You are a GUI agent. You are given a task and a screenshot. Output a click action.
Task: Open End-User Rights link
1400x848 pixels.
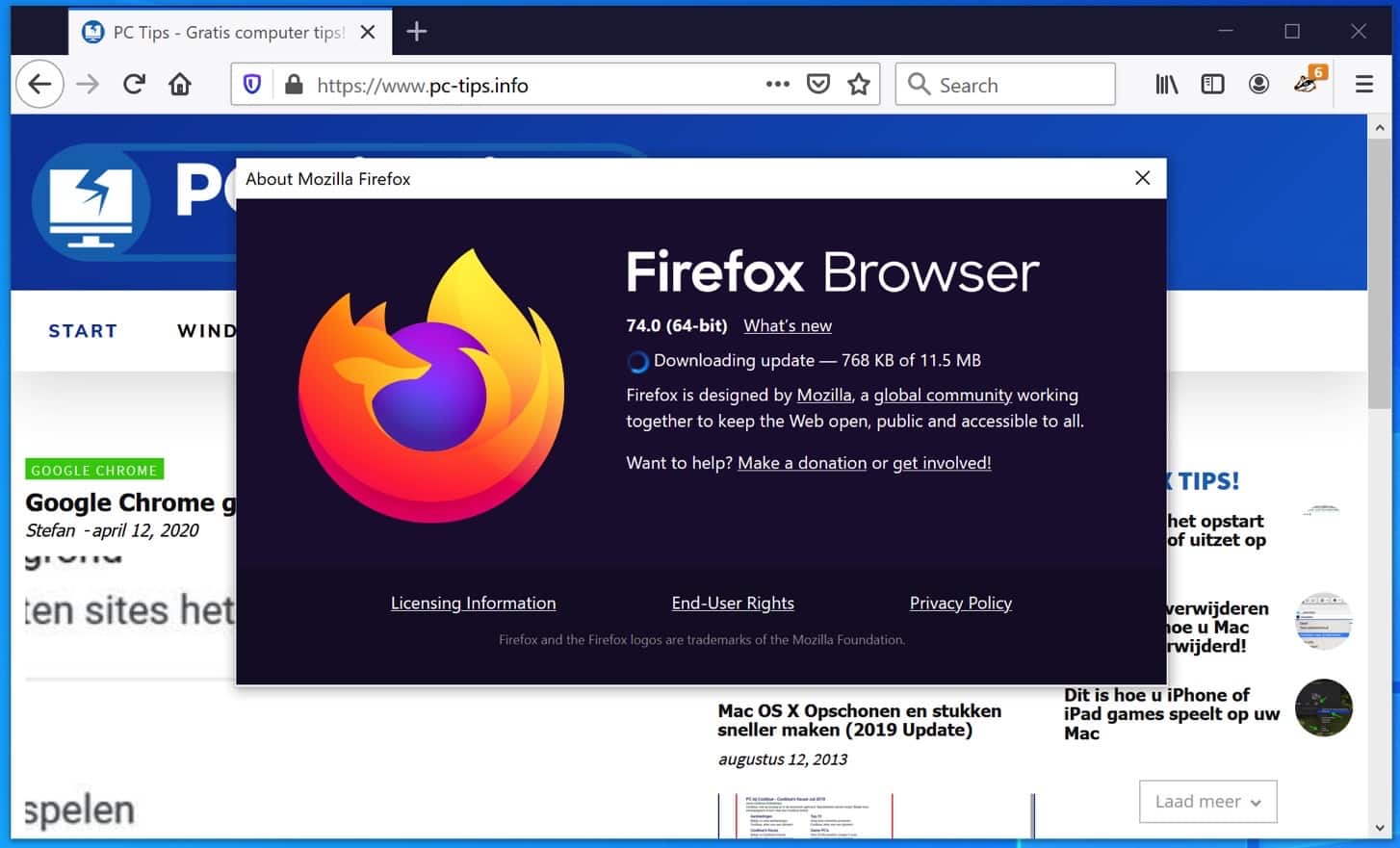click(x=733, y=603)
